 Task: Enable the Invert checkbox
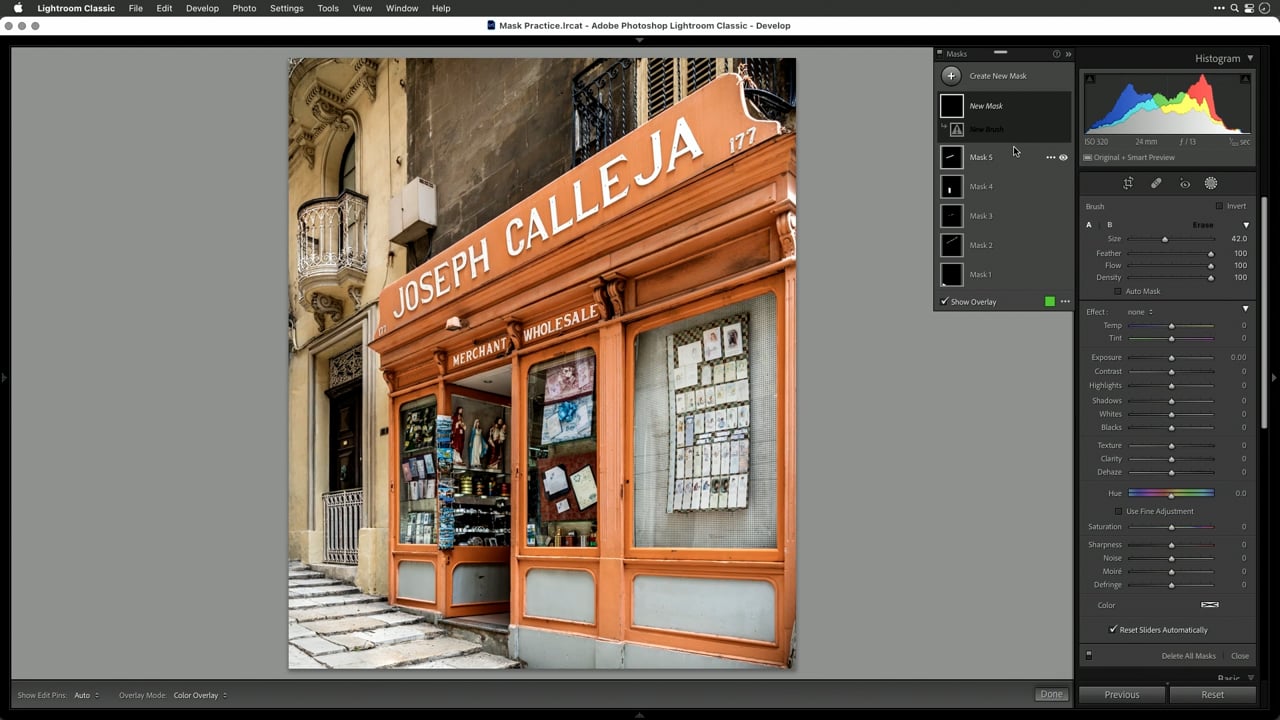click(x=1219, y=206)
